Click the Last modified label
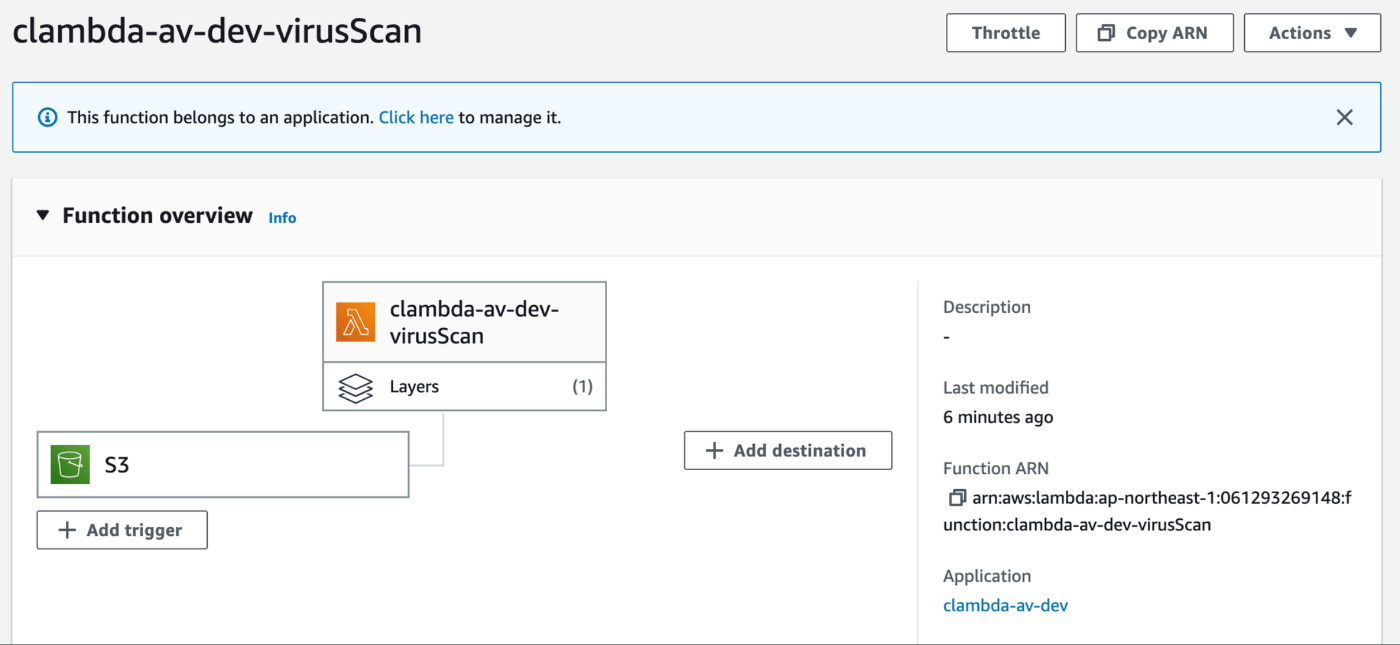 point(996,387)
